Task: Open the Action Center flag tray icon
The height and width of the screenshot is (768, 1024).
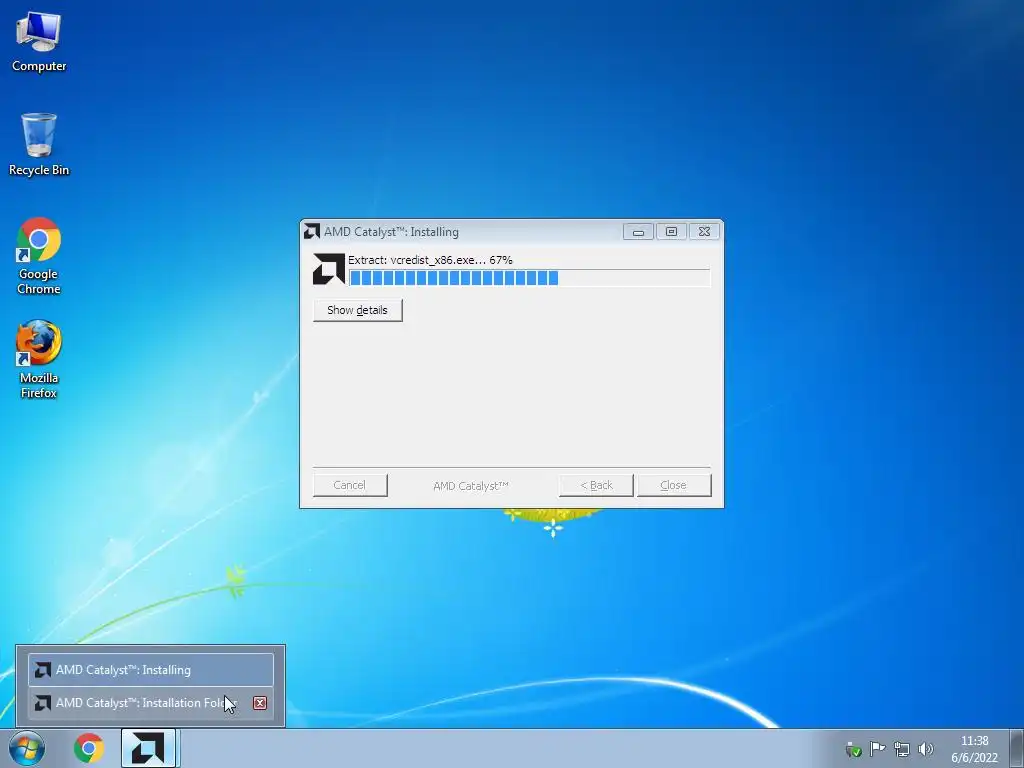Action: (x=878, y=748)
